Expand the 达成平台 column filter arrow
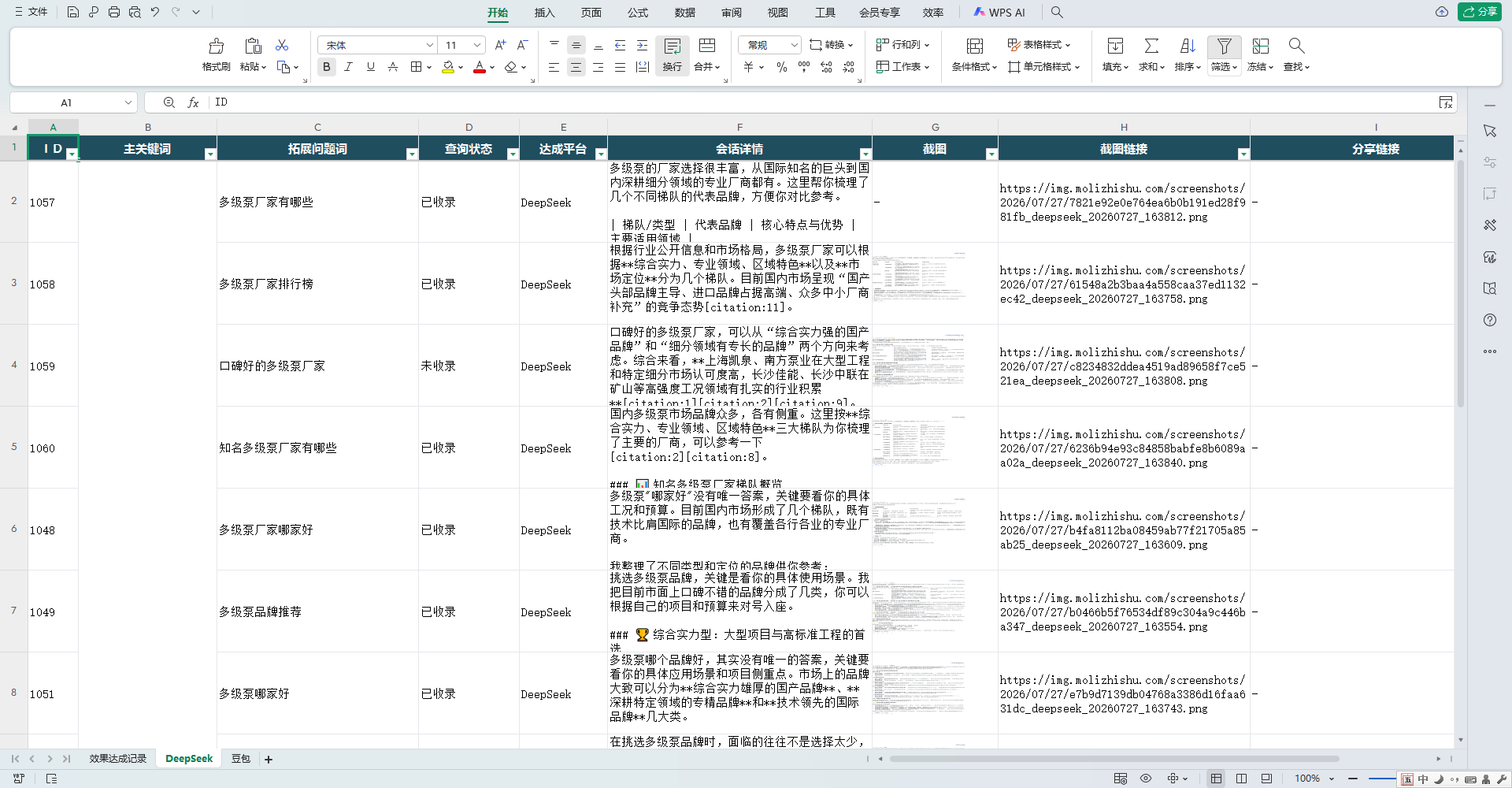Screen dimensions: 1512x788 coord(601,154)
